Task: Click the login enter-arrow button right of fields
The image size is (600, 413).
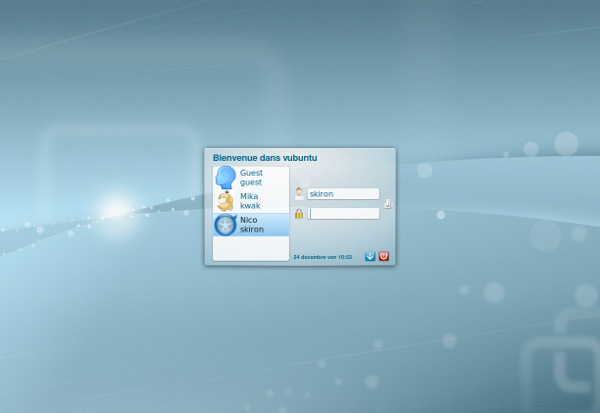Action: 387,204
